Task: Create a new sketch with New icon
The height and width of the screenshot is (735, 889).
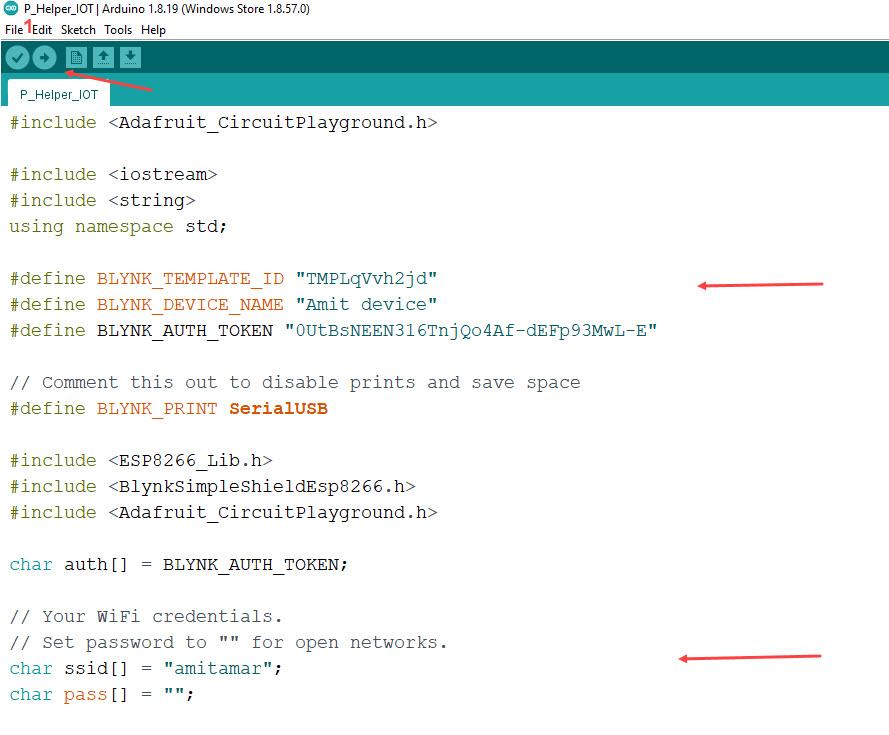Action: coord(76,57)
